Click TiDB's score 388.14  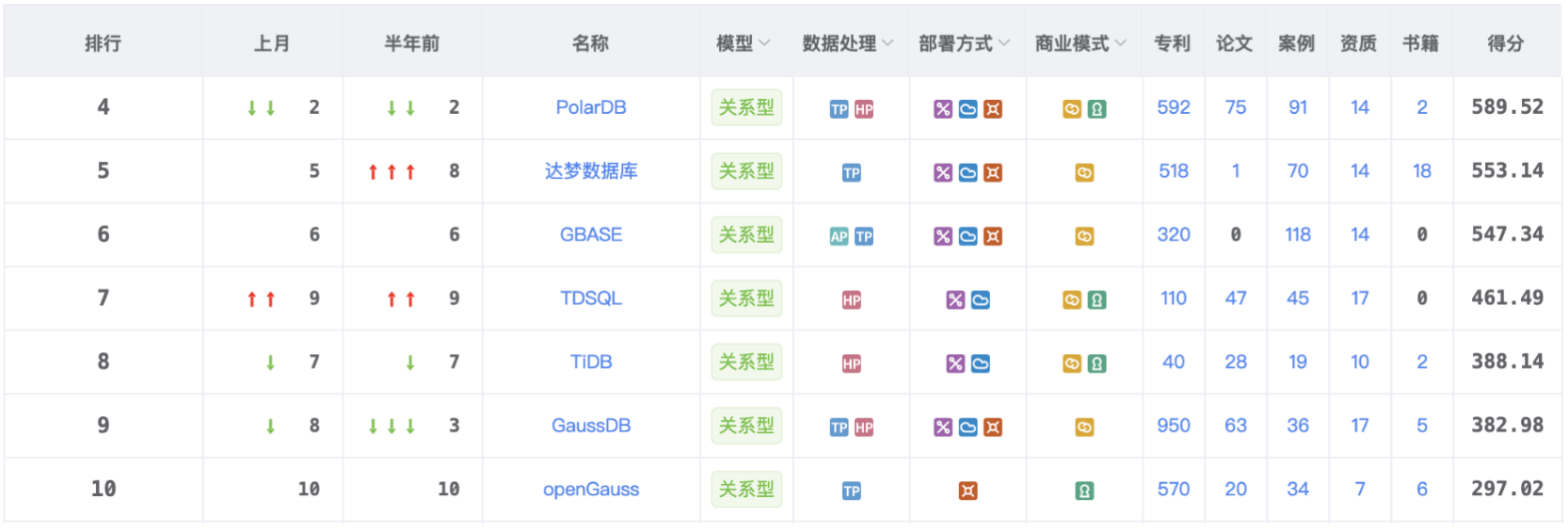pyautogui.click(x=1508, y=362)
